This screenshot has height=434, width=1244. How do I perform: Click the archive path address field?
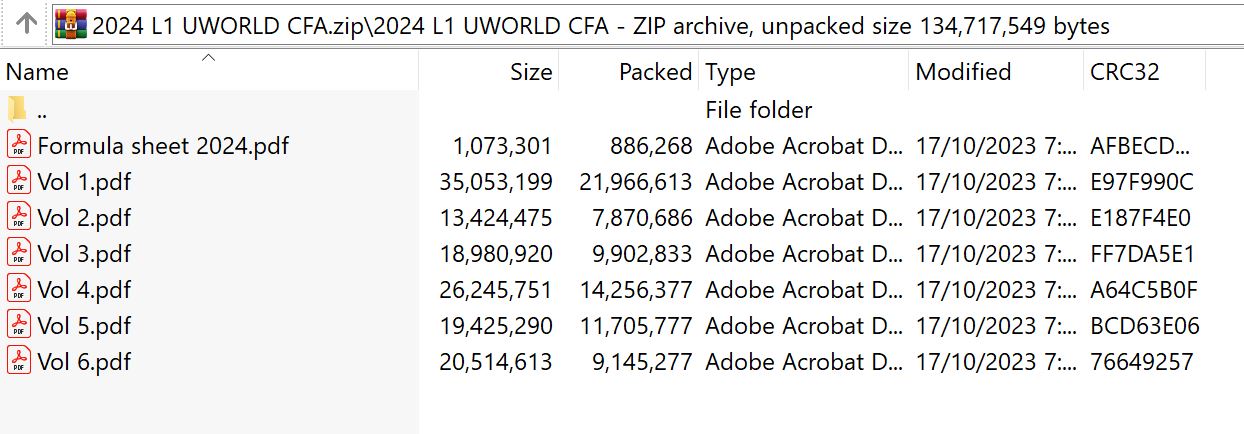600,25
